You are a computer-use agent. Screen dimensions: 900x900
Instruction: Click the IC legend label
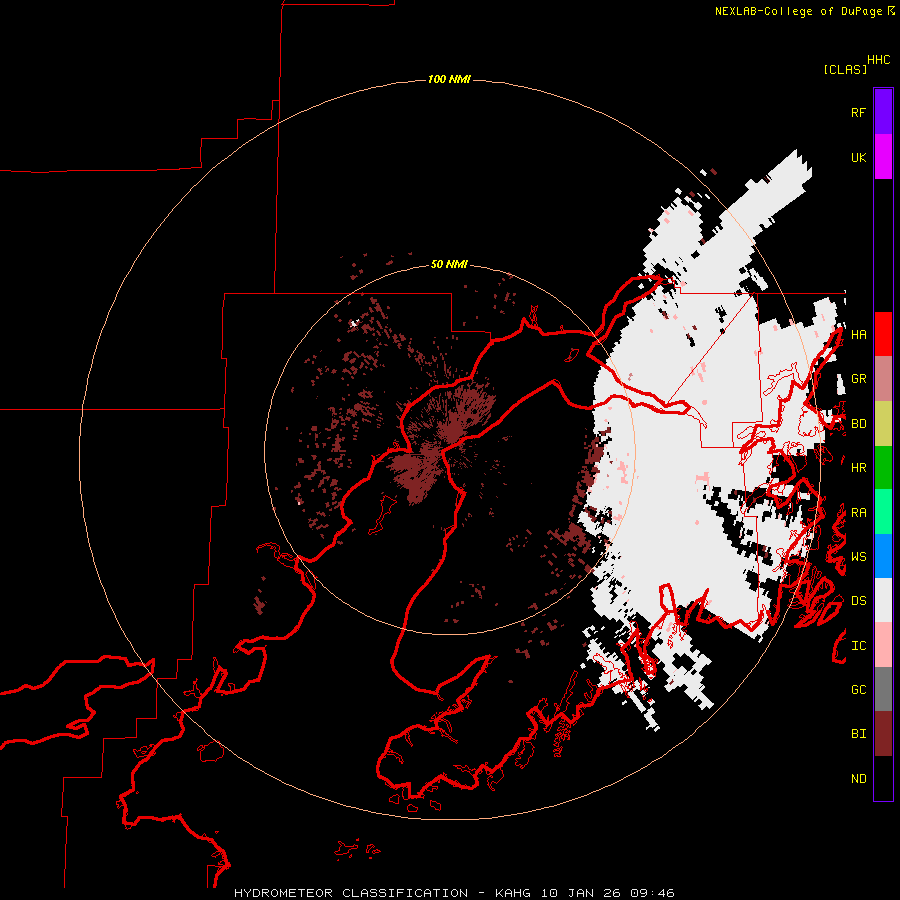point(858,646)
